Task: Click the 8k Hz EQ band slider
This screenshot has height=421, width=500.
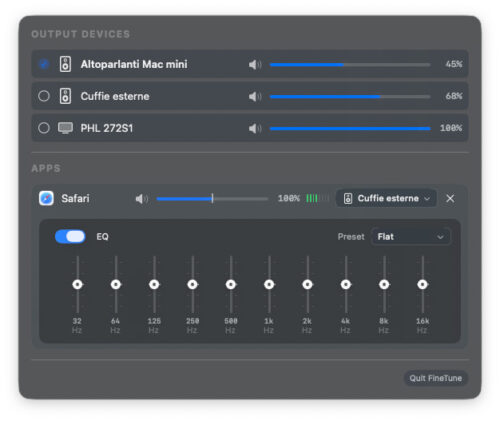Action: point(384,284)
